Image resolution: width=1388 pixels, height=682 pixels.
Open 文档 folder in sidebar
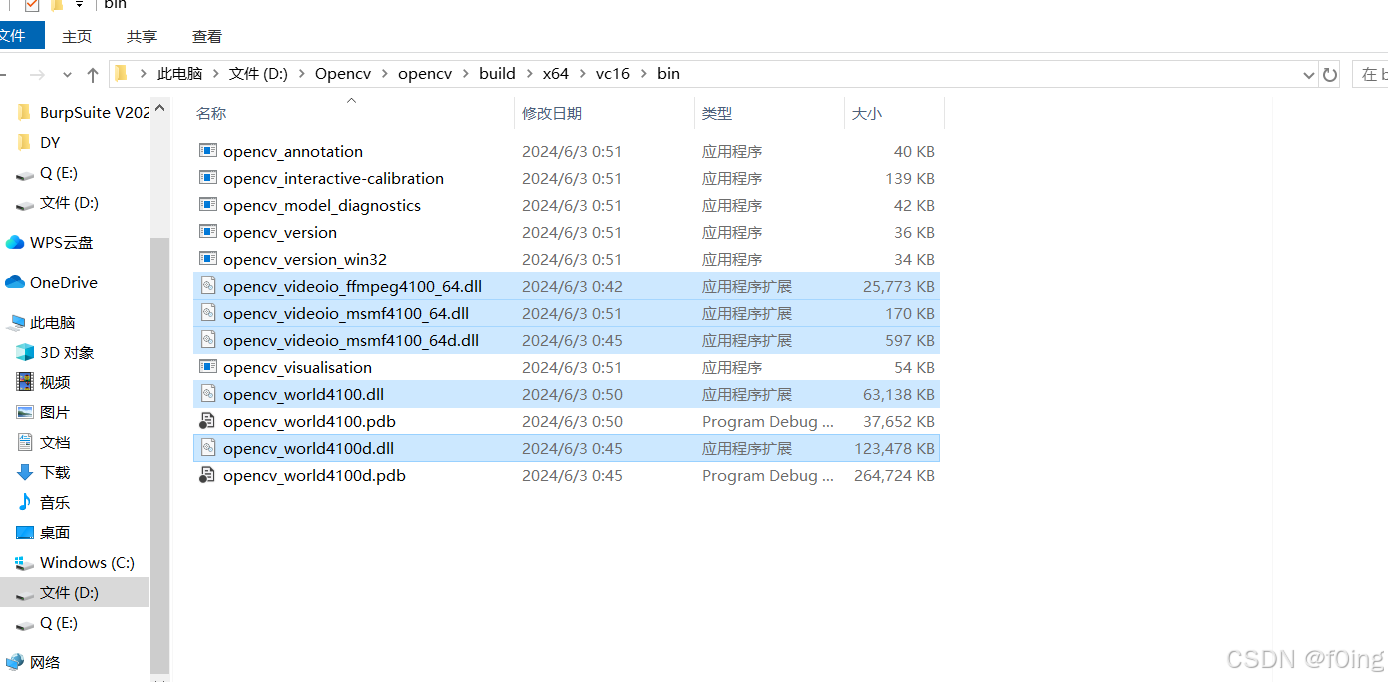44,442
